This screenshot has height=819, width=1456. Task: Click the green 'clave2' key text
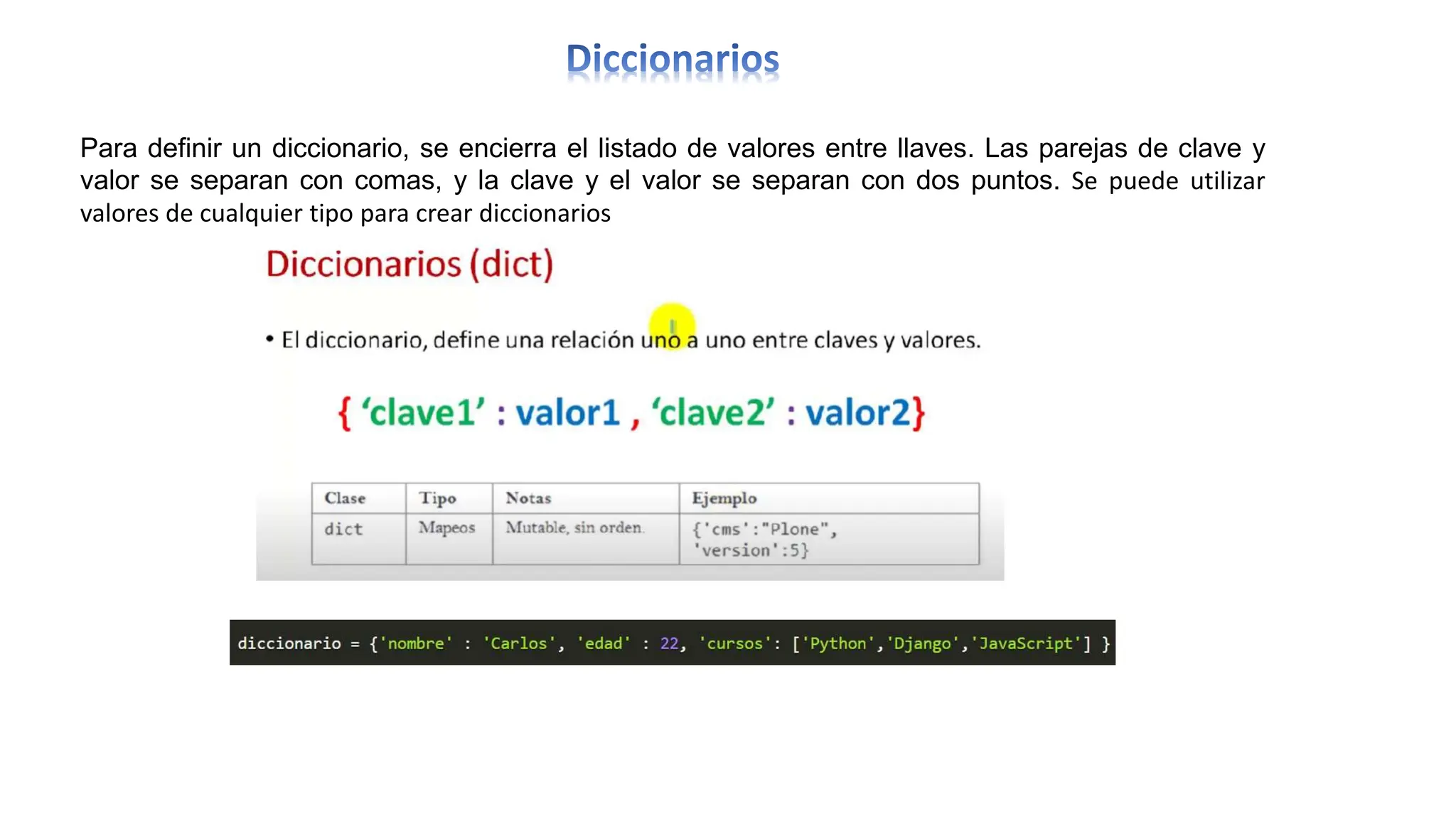click(x=713, y=412)
